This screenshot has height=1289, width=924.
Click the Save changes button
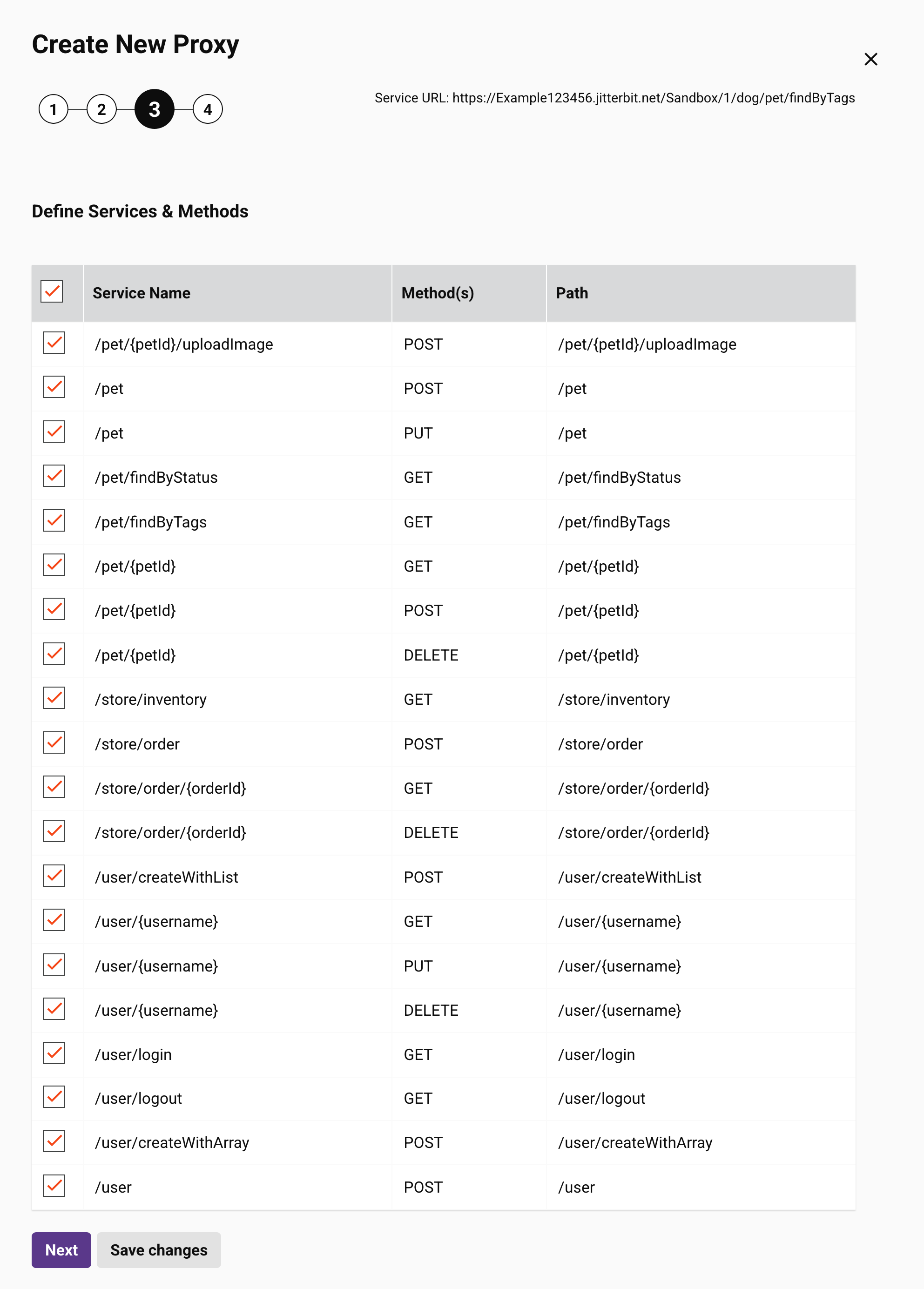coord(159,1250)
